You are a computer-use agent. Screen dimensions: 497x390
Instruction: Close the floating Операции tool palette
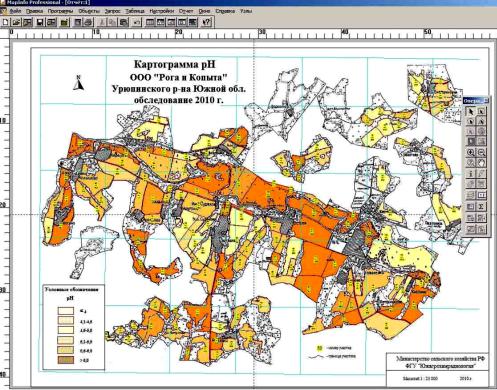pos(486,101)
